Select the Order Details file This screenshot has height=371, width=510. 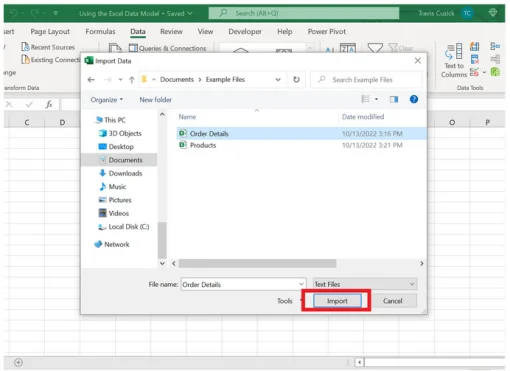tap(301, 133)
